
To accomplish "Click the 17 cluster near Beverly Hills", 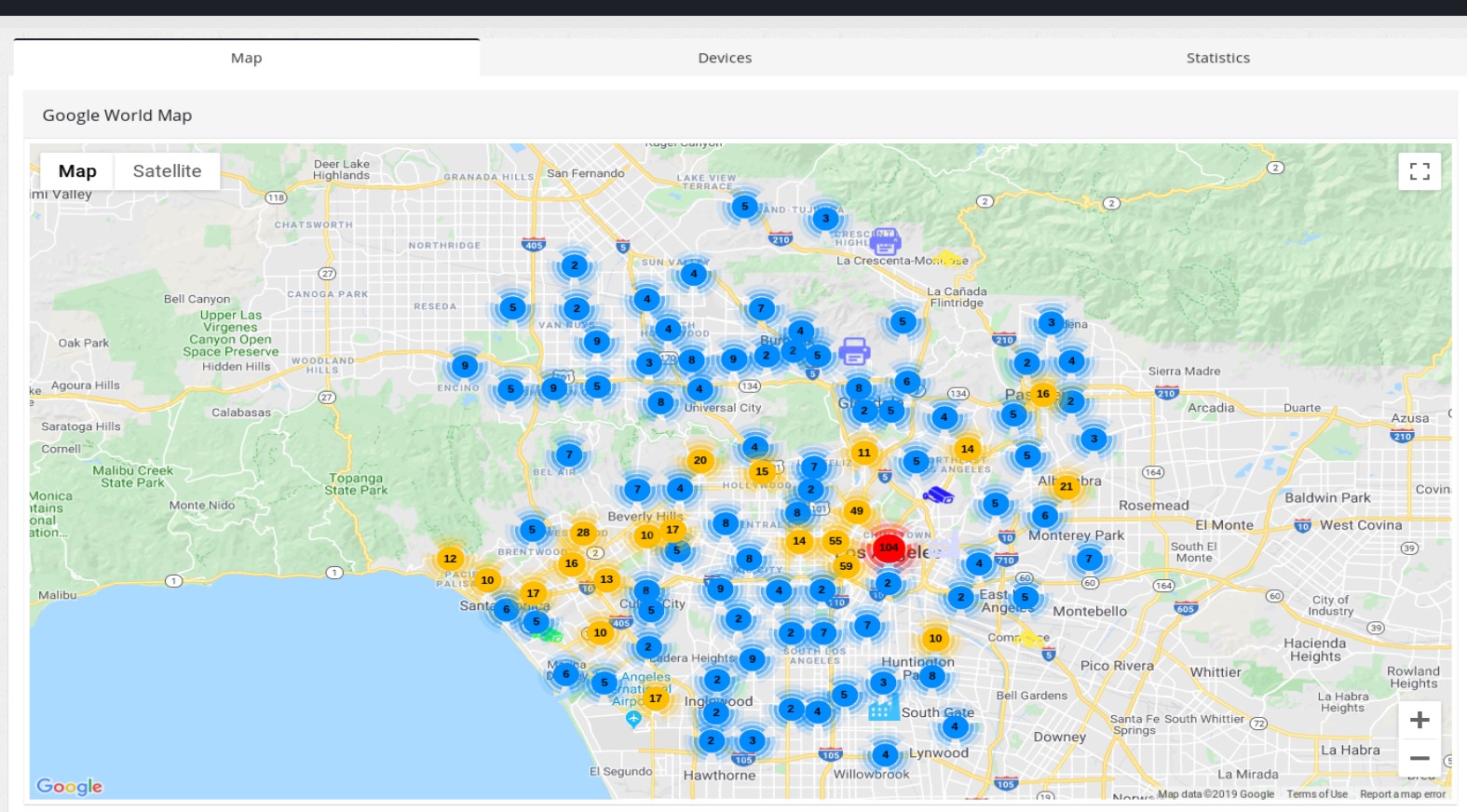I will [672, 530].
